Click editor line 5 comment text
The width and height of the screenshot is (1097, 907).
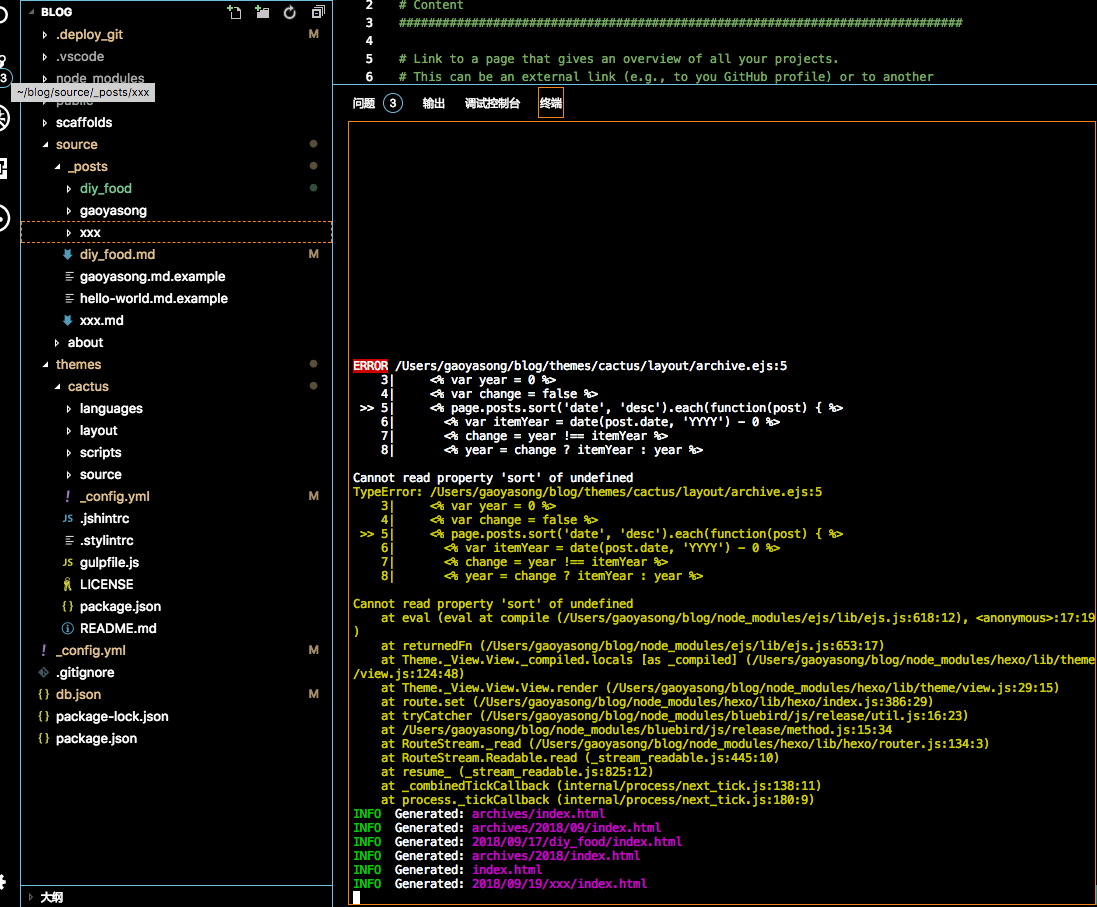click(x=618, y=59)
